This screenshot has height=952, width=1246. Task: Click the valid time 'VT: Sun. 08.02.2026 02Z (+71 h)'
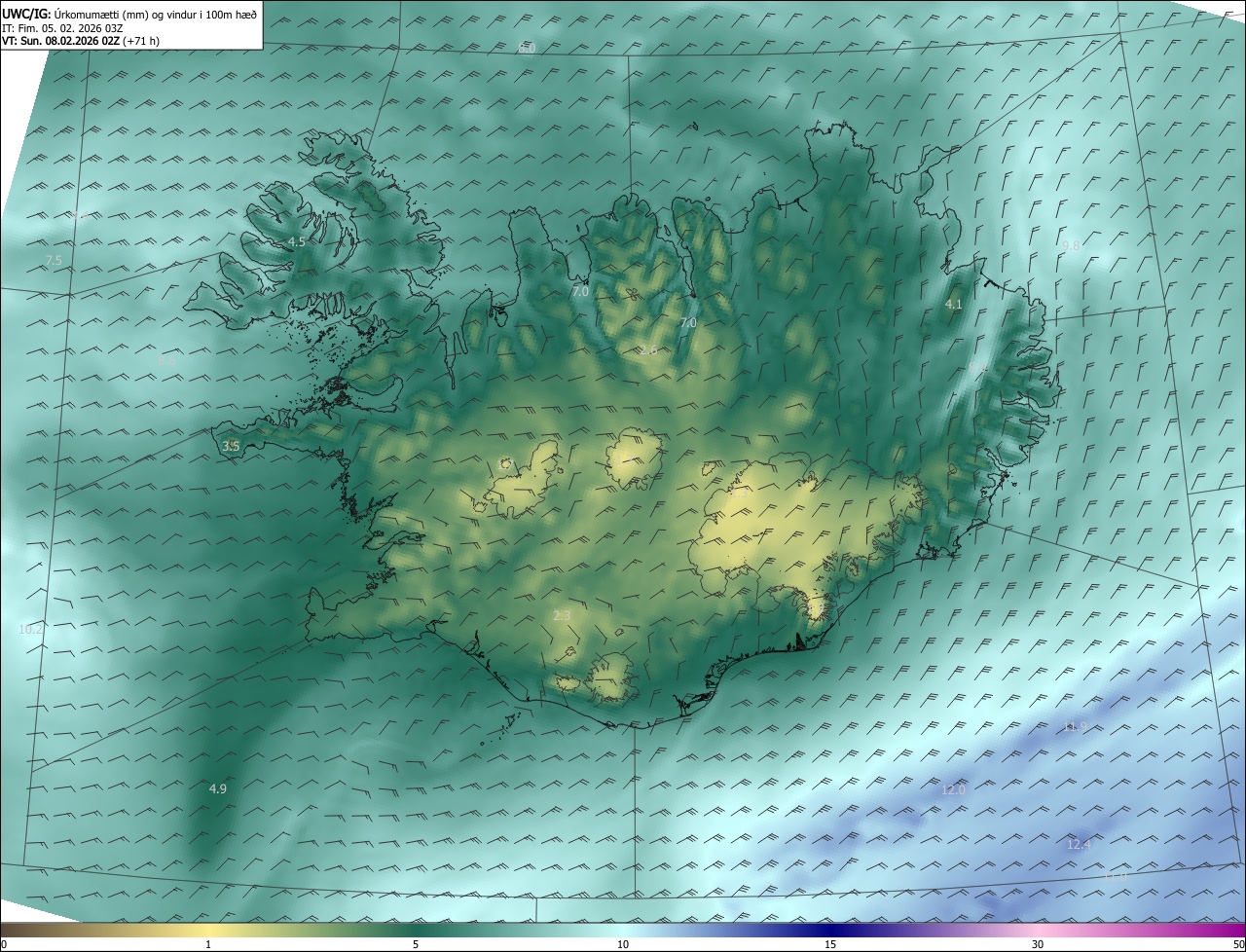tap(81, 41)
